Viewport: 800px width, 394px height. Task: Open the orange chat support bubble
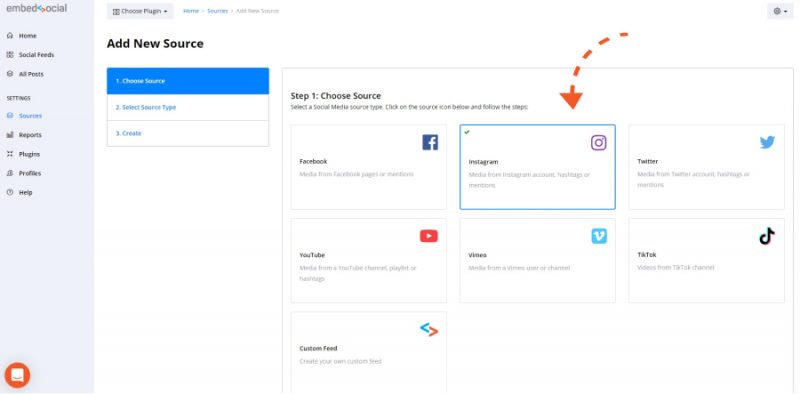17,375
